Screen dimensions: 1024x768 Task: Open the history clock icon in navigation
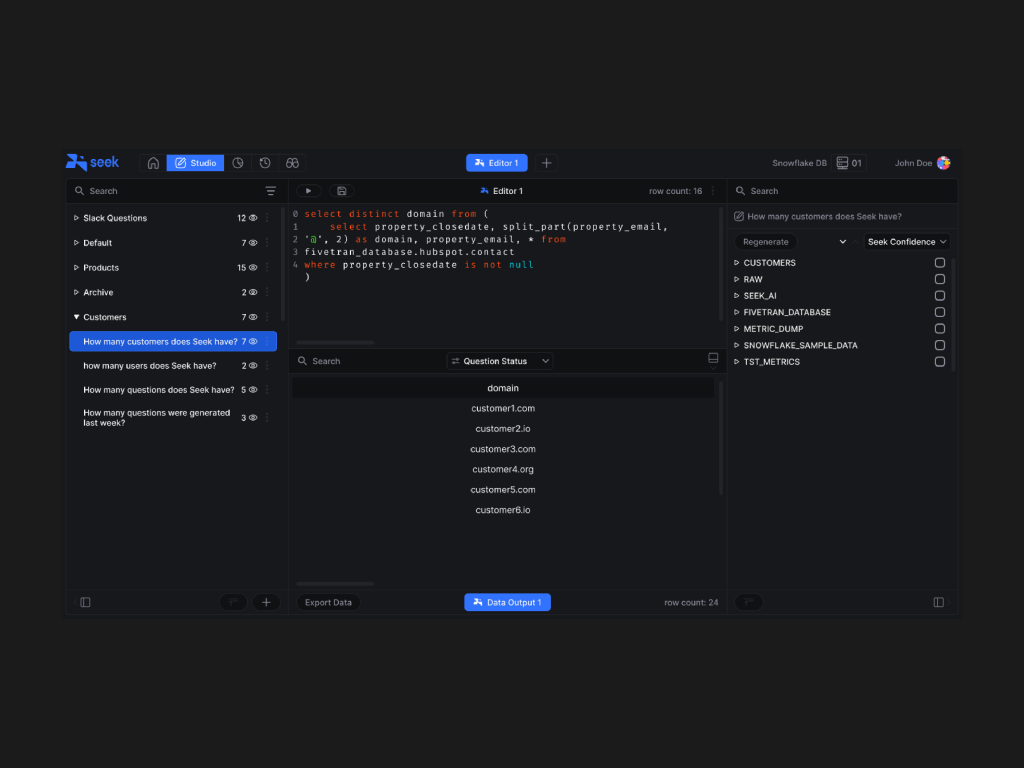pyautogui.click(x=265, y=163)
